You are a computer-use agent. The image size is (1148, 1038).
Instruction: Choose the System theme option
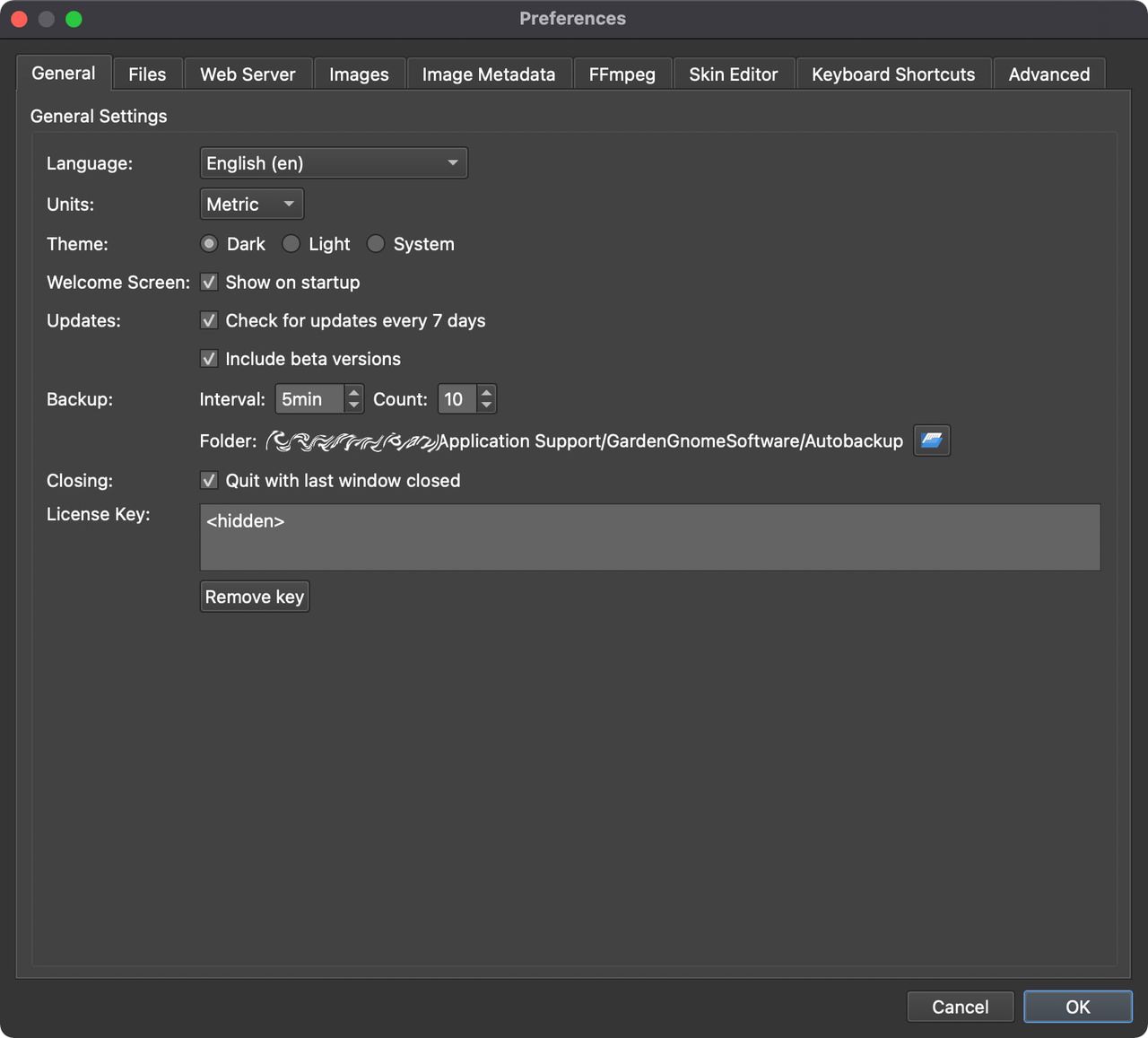[x=376, y=244]
